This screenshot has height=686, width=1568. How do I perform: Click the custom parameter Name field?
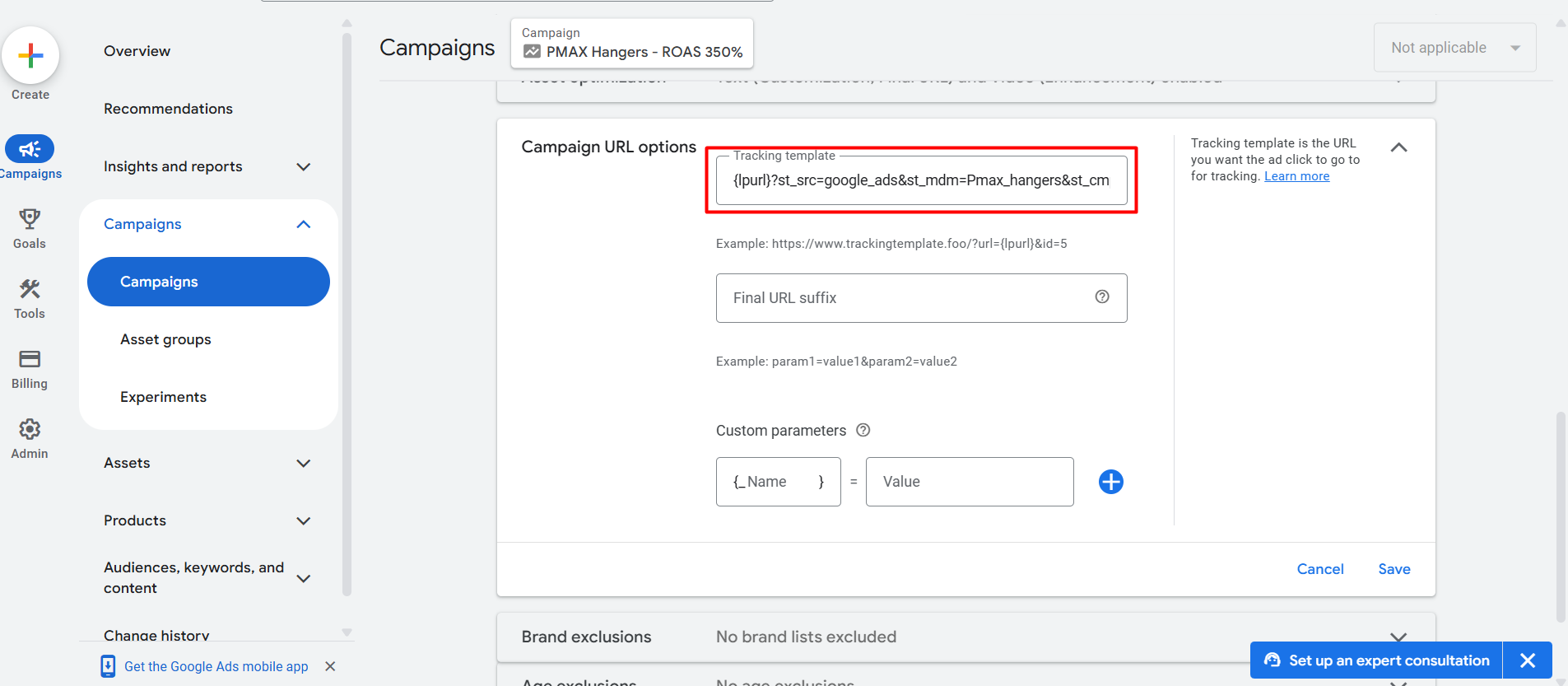pos(778,482)
